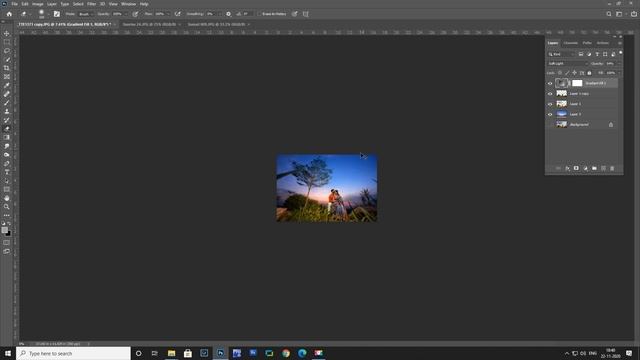Image resolution: width=640 pixels, height=360 pixels.
Task: Select the Zoom tool
Action: tap(7, 207)
